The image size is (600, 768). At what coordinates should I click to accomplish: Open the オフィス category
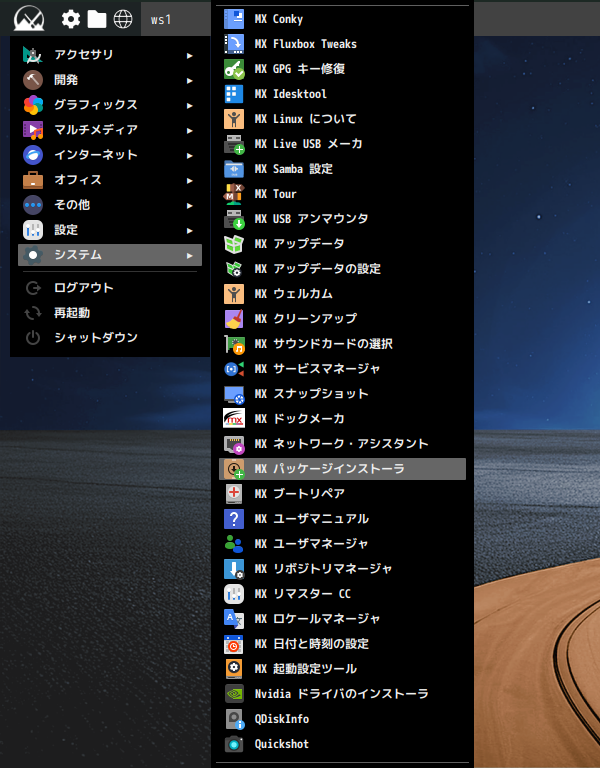click(x=110, y=180)
